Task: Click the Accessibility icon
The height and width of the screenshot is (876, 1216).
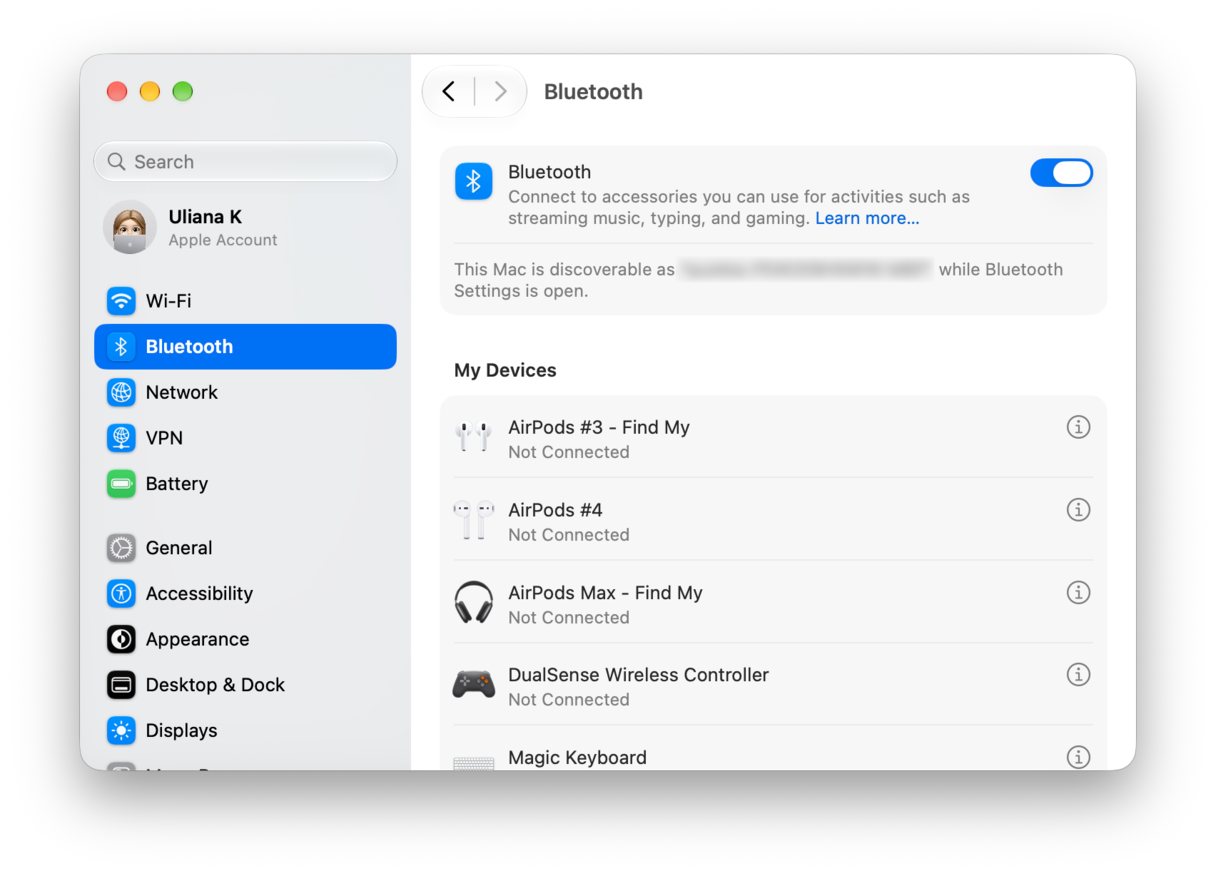Action: point(121,594)
